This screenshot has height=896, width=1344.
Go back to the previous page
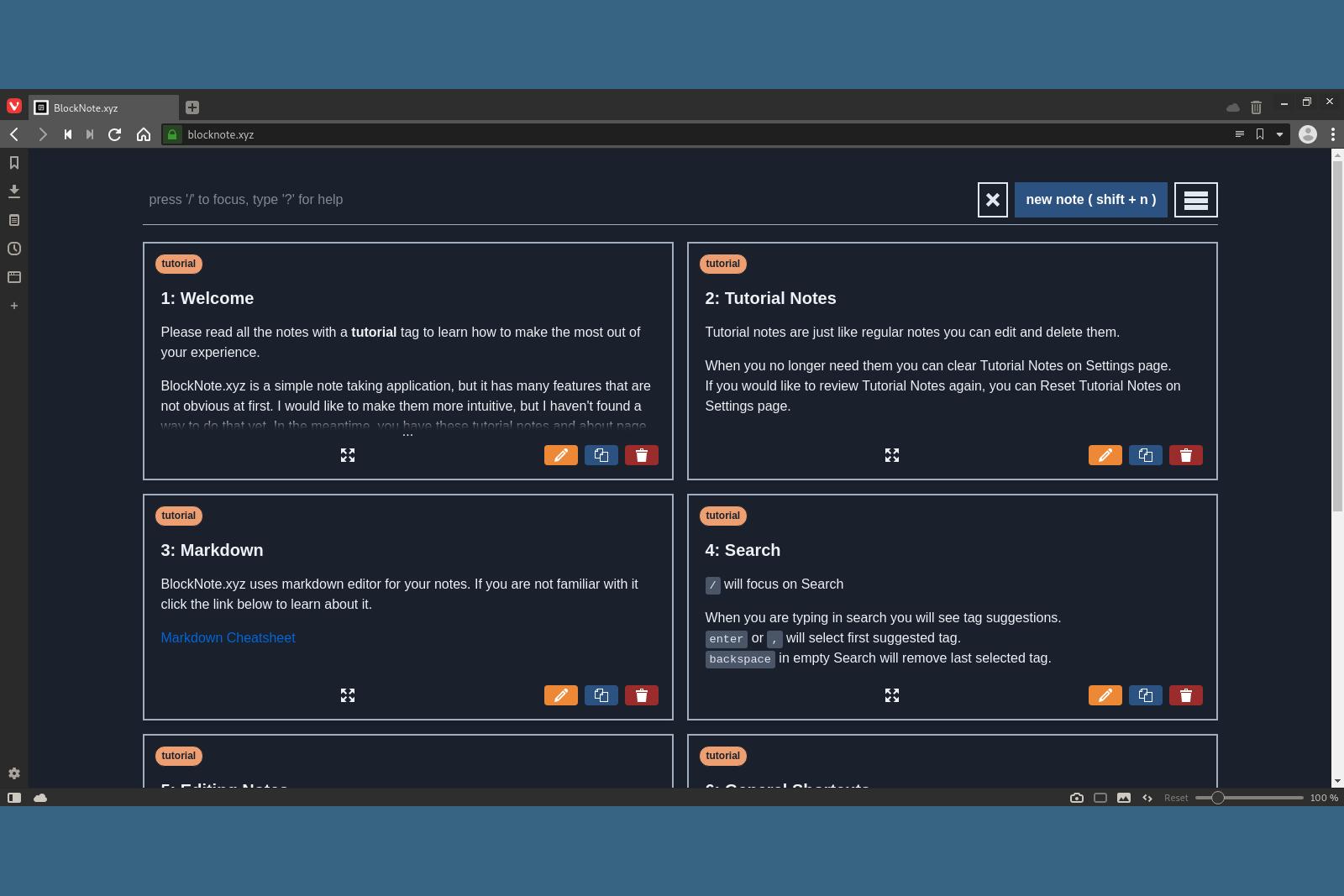pos(14,134)
